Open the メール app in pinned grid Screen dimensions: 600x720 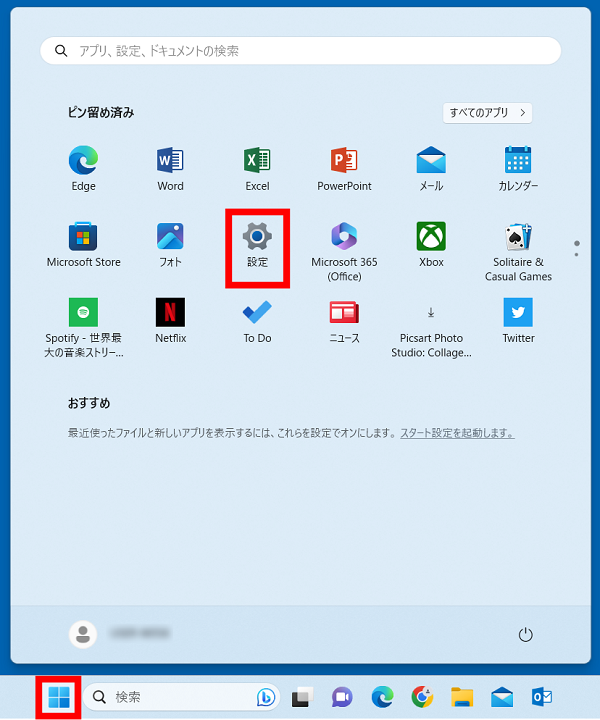point(431,169)
